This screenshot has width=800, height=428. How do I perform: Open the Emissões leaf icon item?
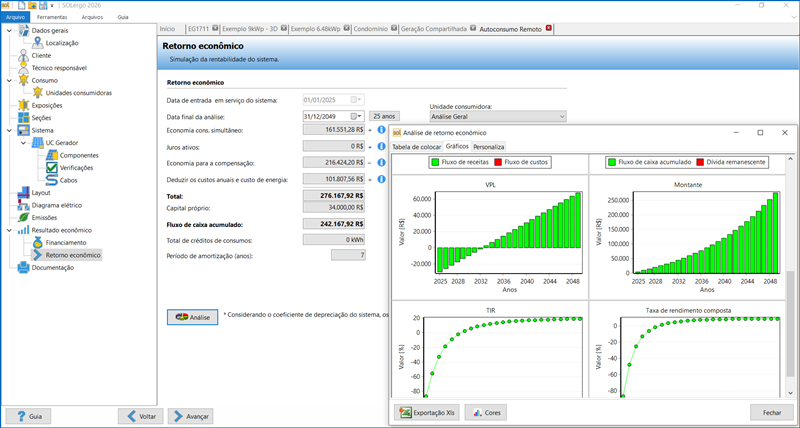(25, 217)
